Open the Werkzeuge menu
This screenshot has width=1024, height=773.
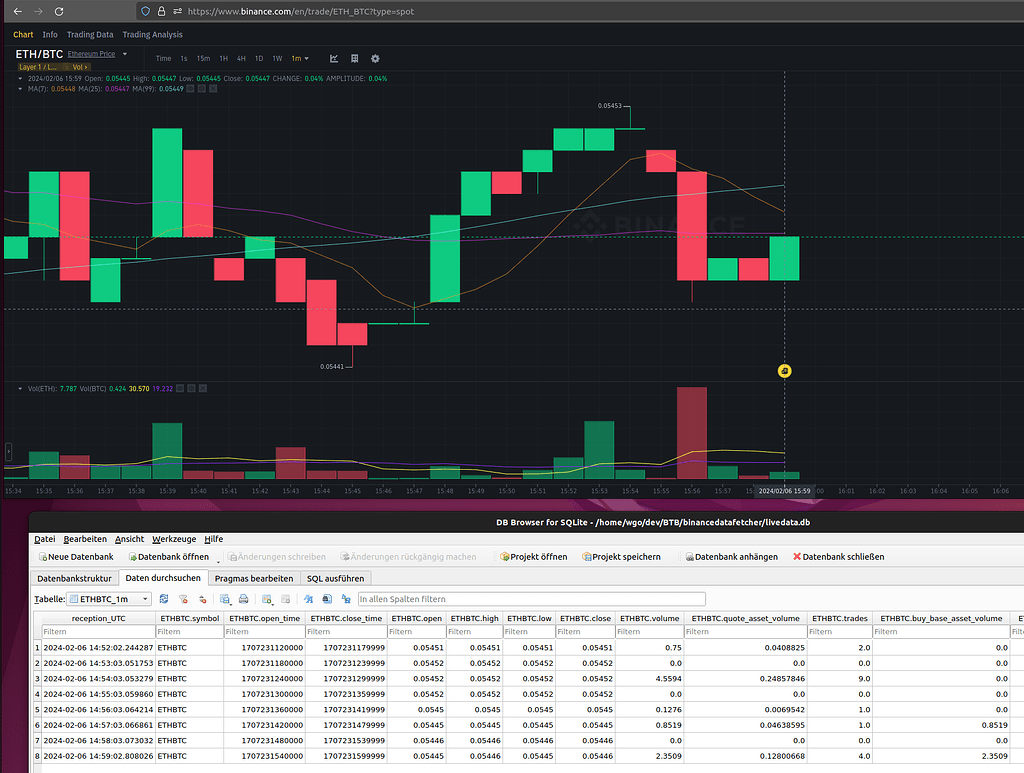coord(174,539)
